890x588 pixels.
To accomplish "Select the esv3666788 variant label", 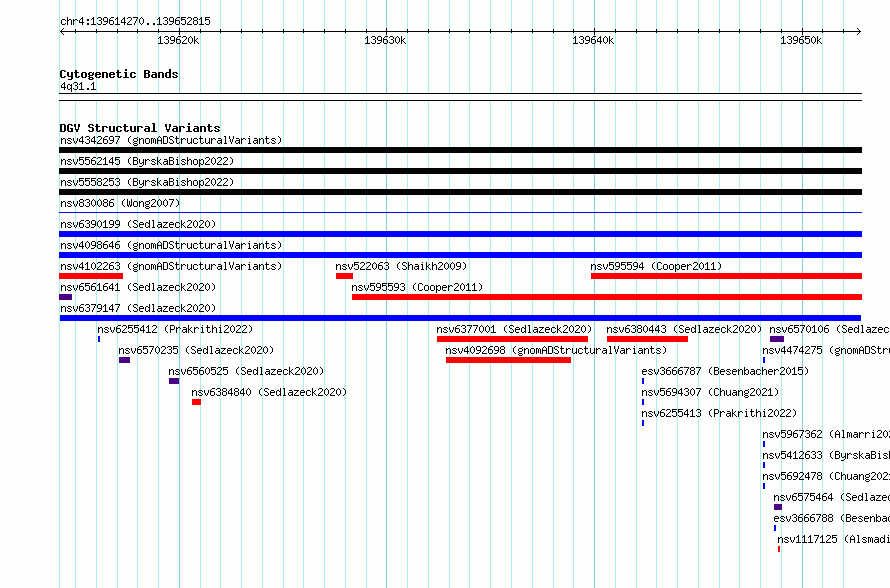I will 832,518.
